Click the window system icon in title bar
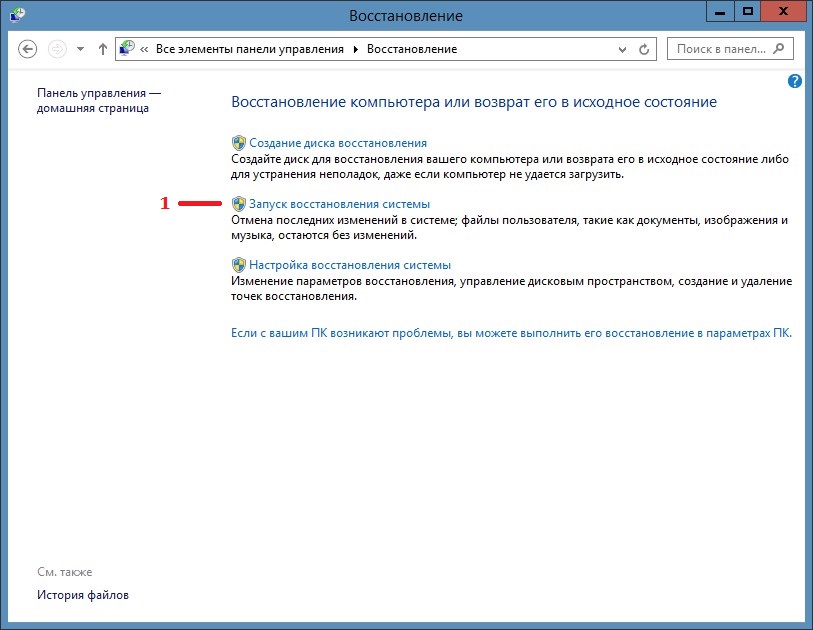 point(17,16)
